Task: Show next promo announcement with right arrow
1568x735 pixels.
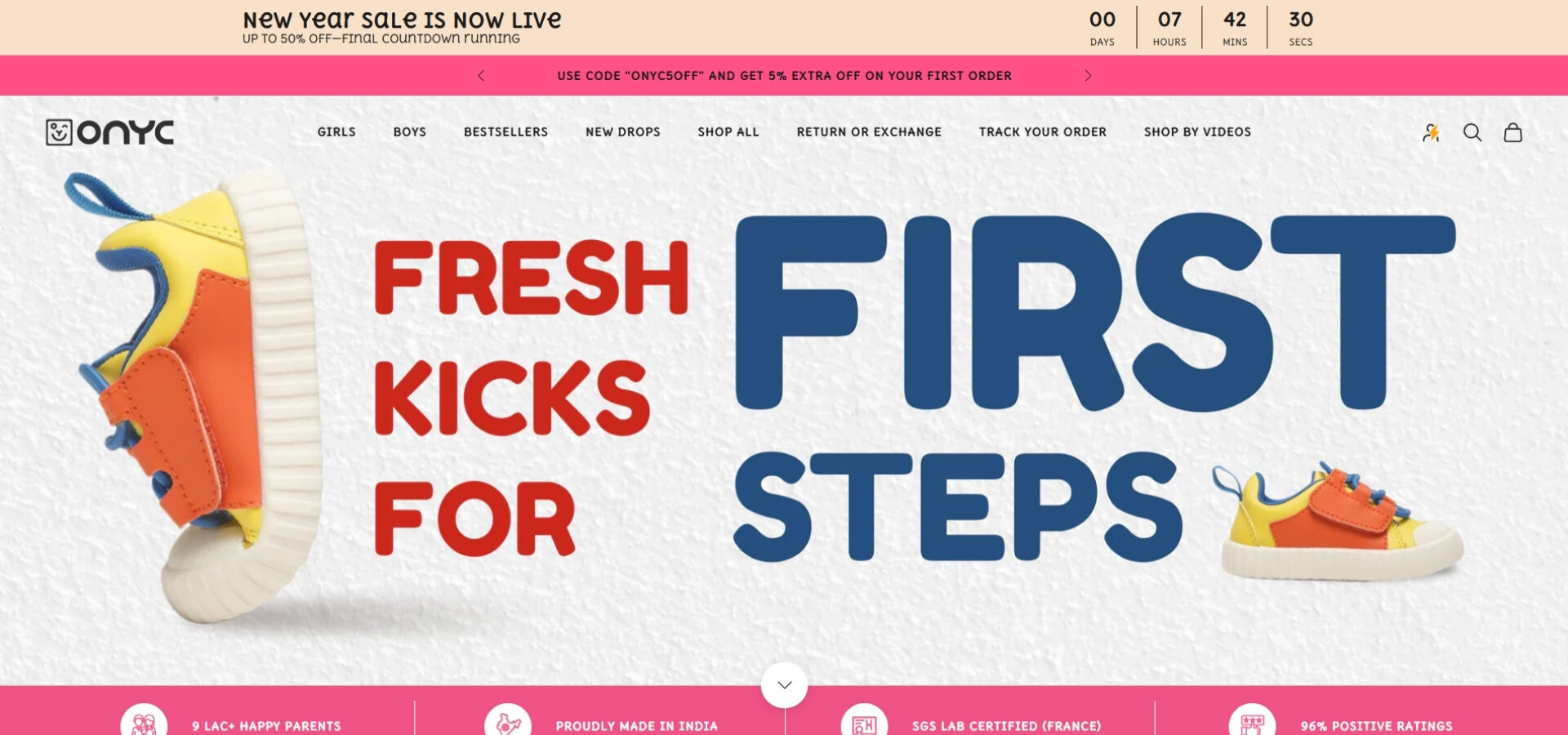Action: (1088, 75)
